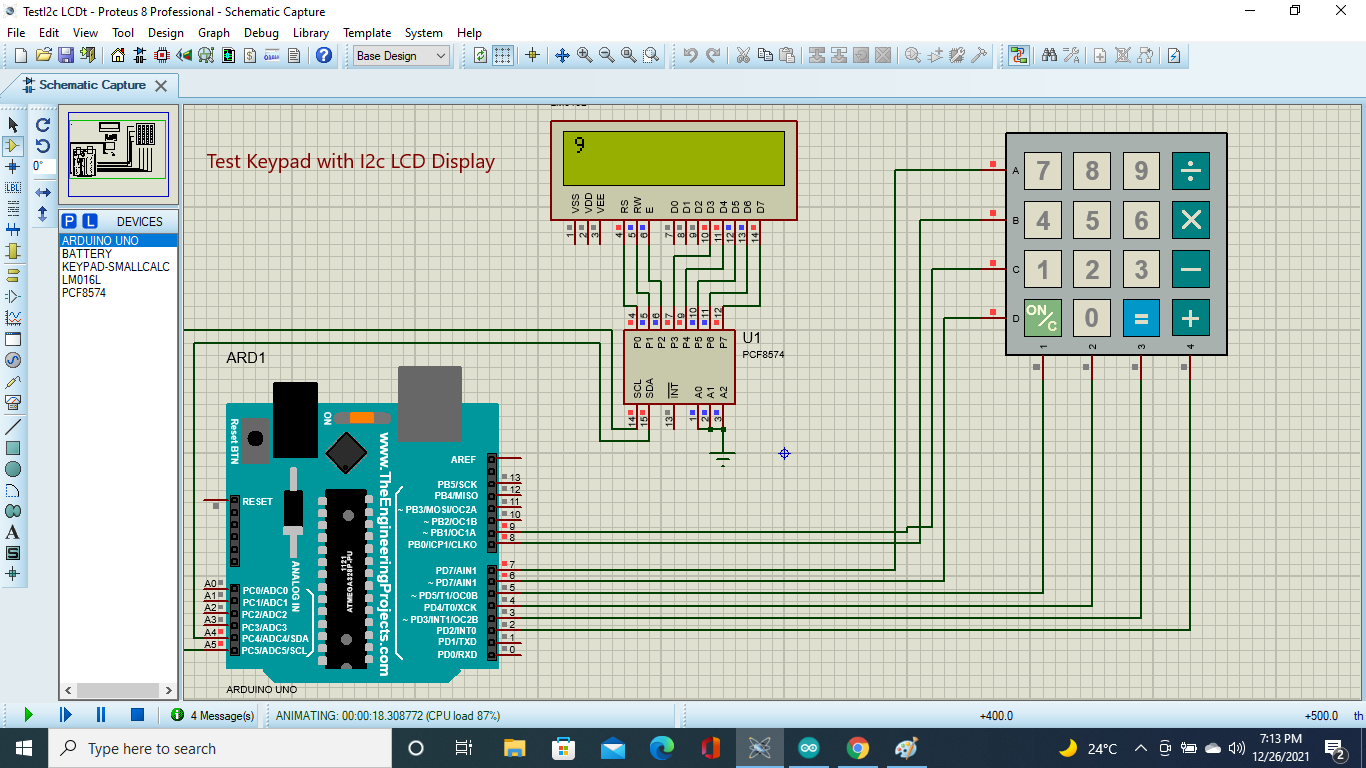Select LM016L in devices list
The height and width of the screenshot is (768, 1366).
(119, 280)
